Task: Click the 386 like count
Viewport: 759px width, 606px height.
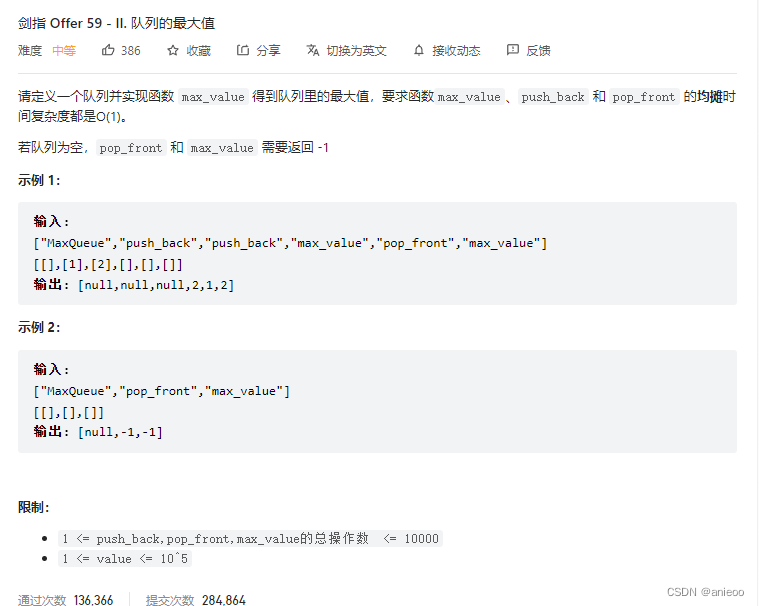Action: point(130,50)
